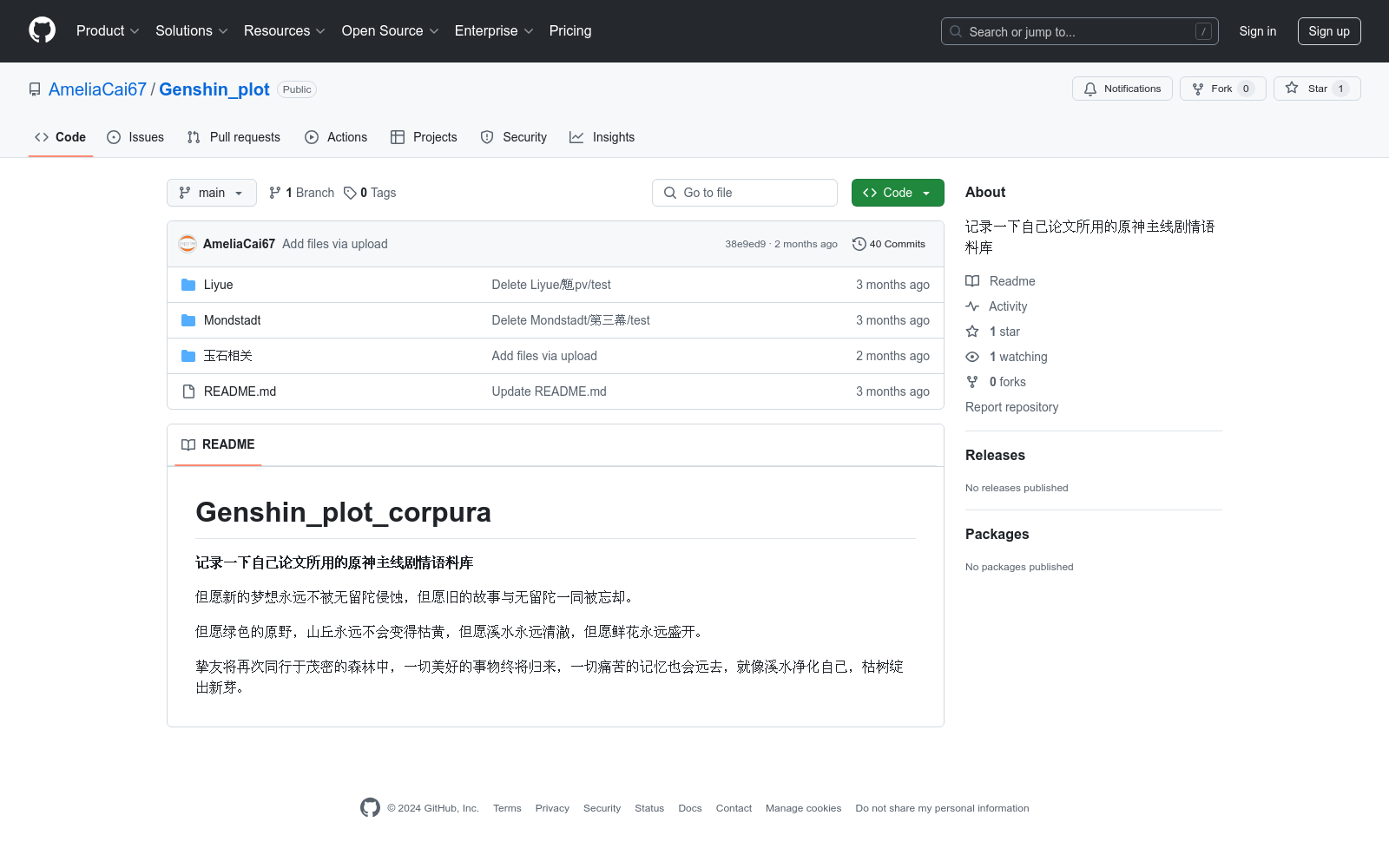Expand the Resources menu

coord(285,31)
